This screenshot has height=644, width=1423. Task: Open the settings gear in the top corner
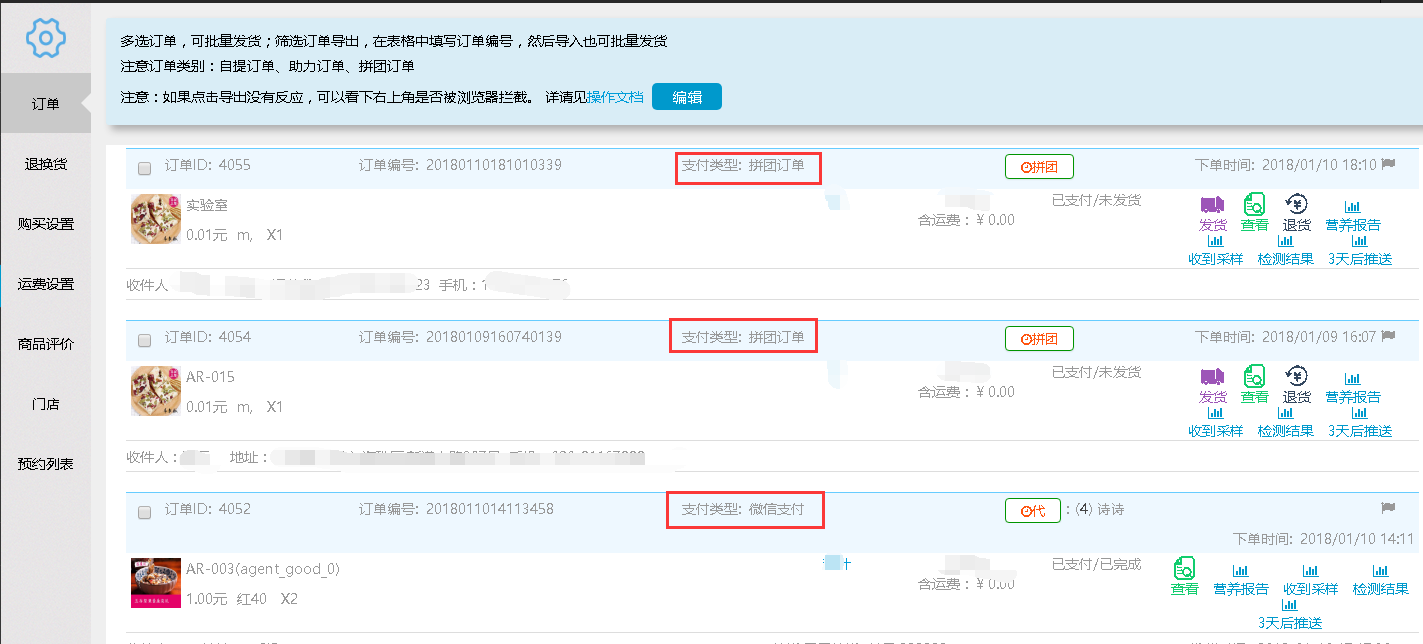(x=44, y=37)
